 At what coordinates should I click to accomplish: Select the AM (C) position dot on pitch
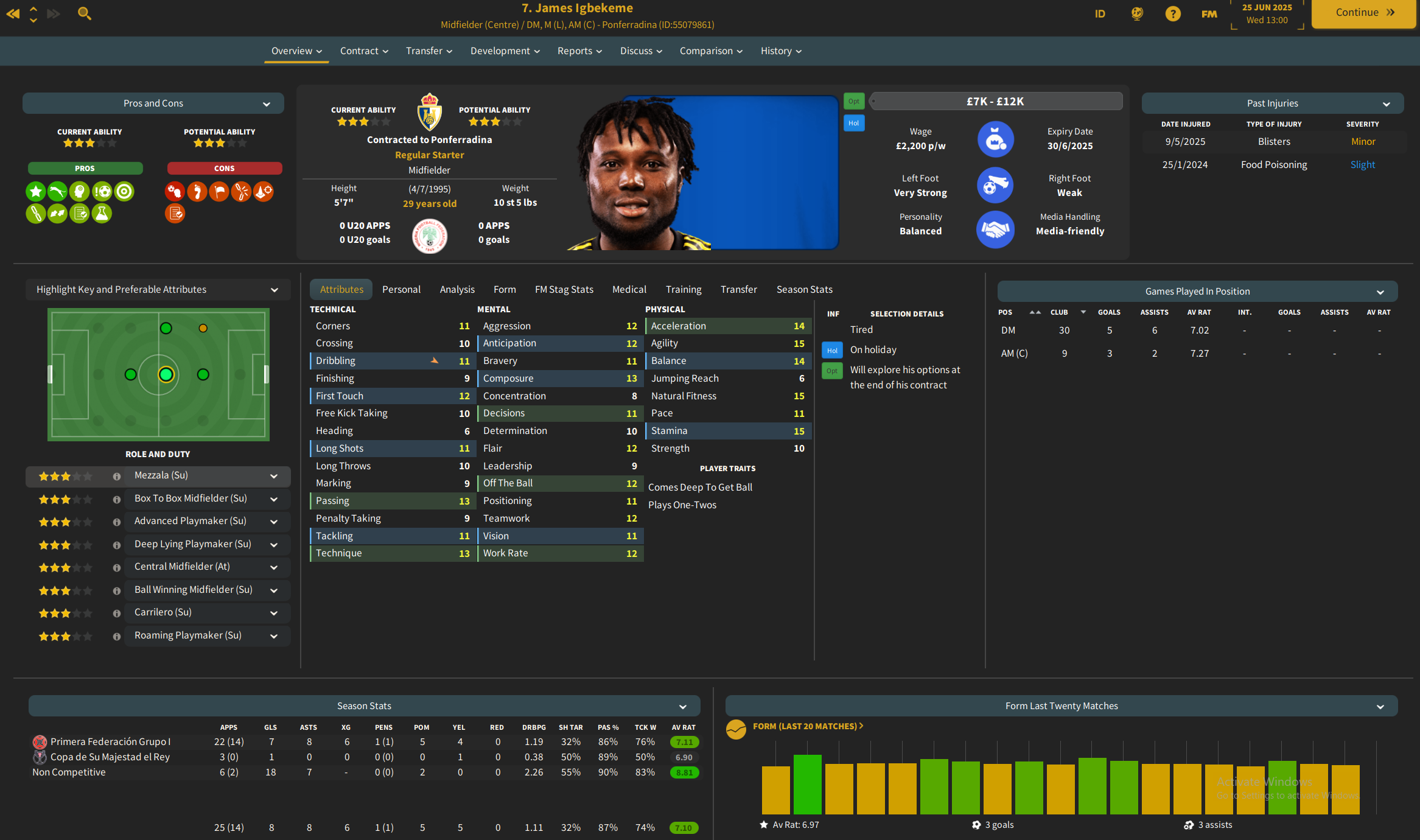click(x=203, y=374)
